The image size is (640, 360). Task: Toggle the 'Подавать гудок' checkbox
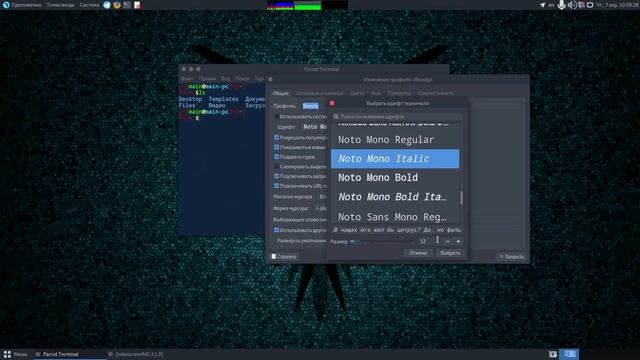276,157
